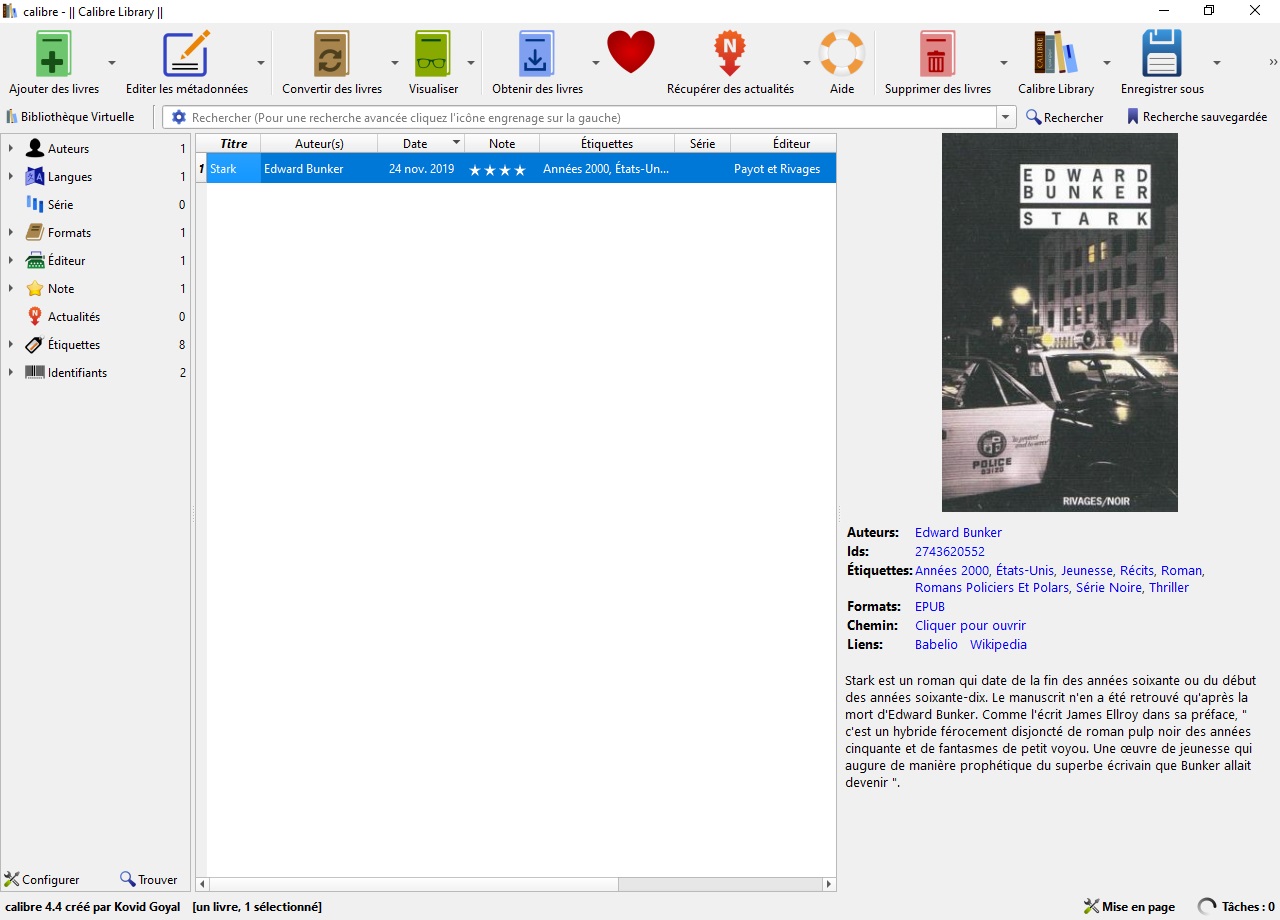Open Récupérer des actualités
The width and height of the screenshot is (1280, 920).
coord(730,53)
